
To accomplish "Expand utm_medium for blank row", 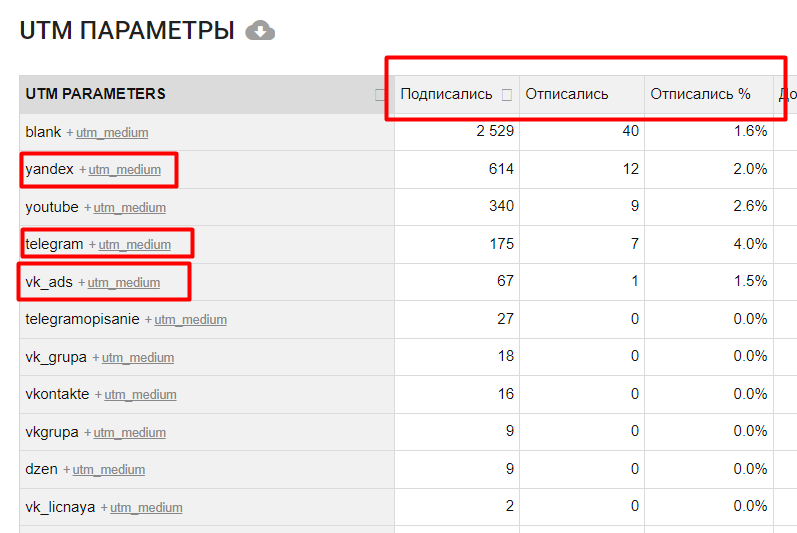I will [112, 133].
